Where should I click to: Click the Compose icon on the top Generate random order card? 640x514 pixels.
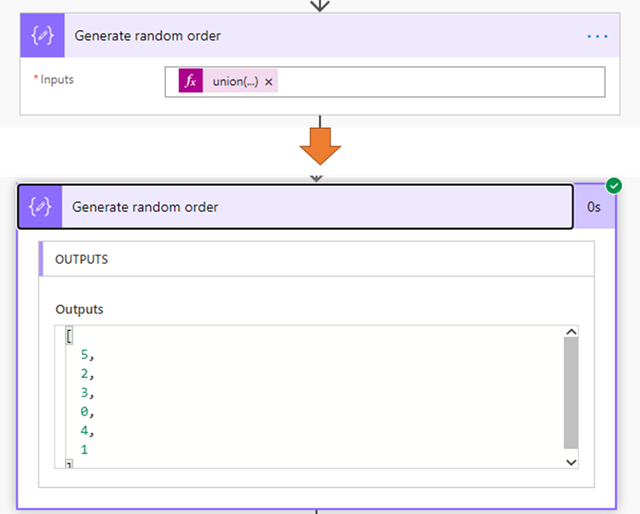pyautogui.click(x=42, y=36)
